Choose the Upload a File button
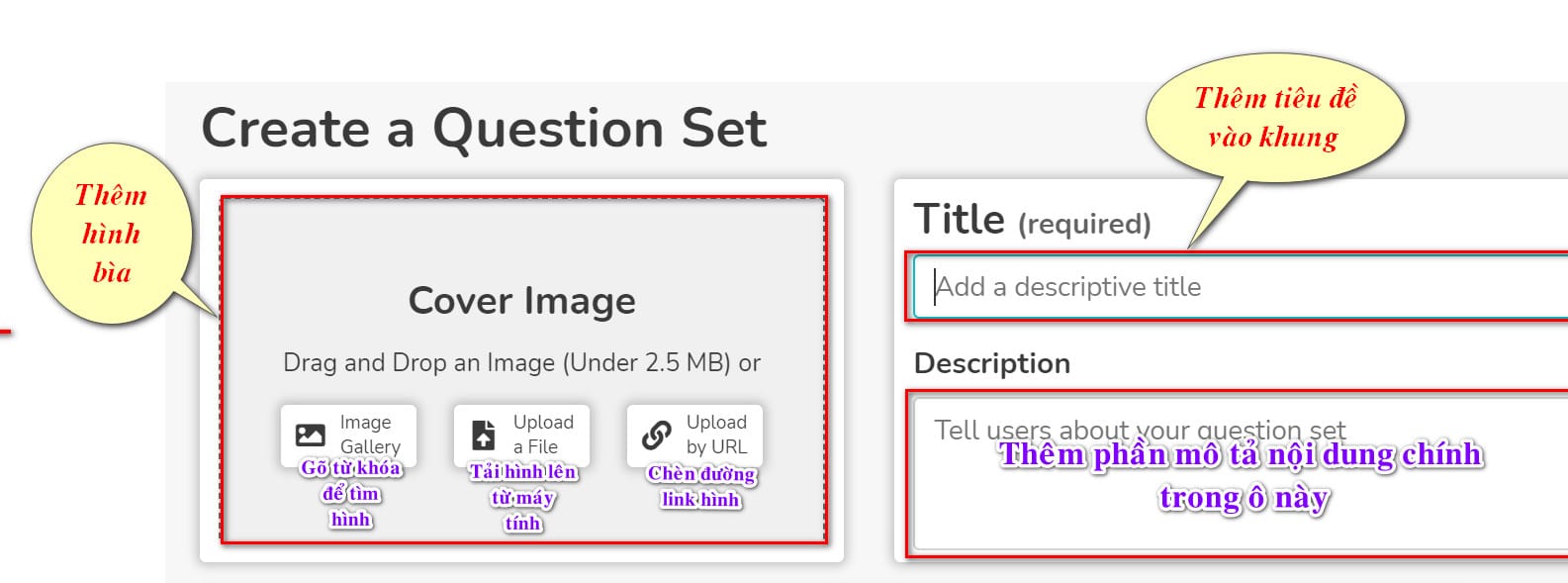Viewport: 1568px width, 583px height. [x=521, y=435]
